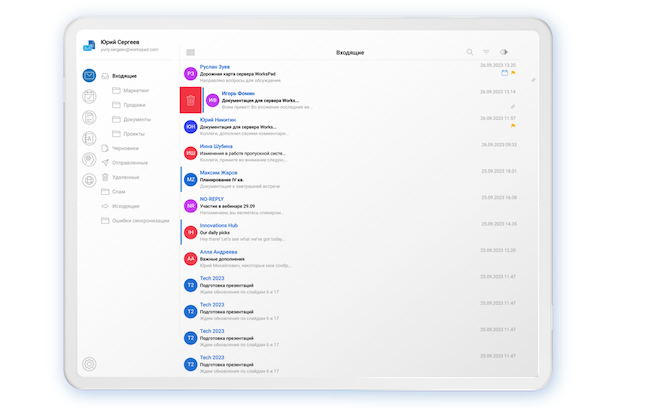650x408 pixels.
Task: Click preview text Направляю вопросы для обсуждения
Action: coord(240,80)
